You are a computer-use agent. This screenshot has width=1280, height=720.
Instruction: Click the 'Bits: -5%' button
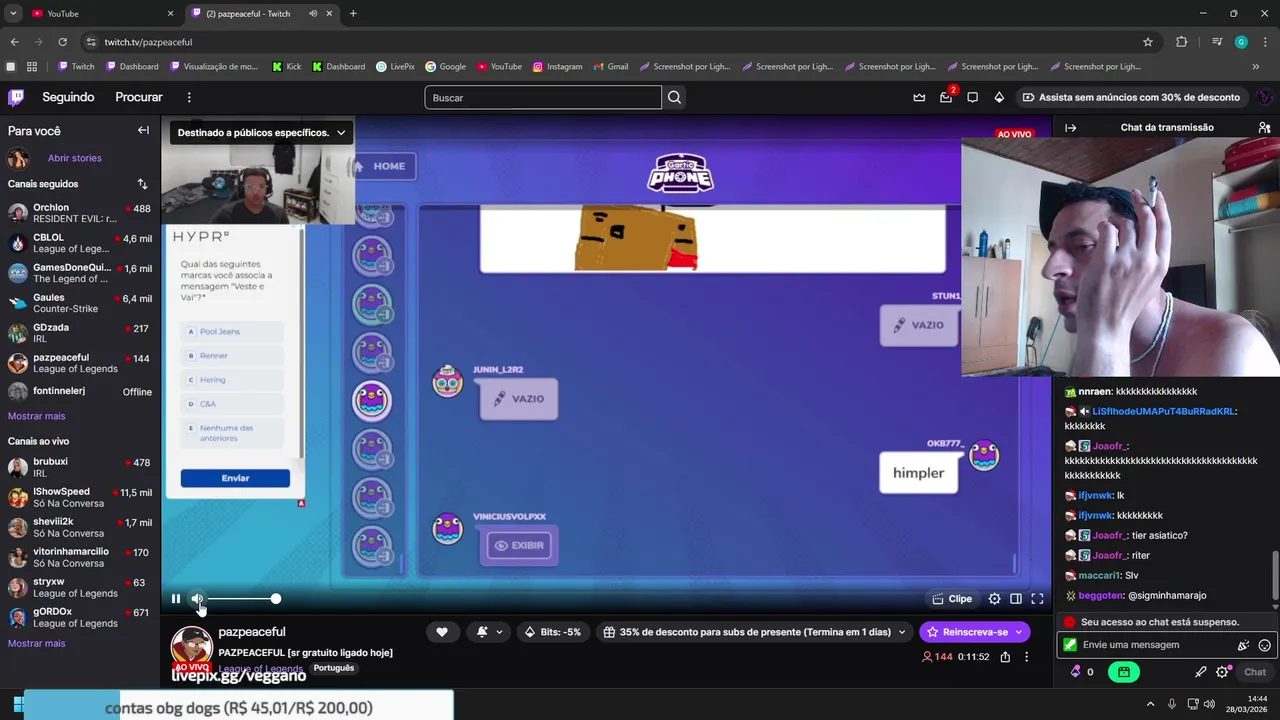[x=553, y=632]
